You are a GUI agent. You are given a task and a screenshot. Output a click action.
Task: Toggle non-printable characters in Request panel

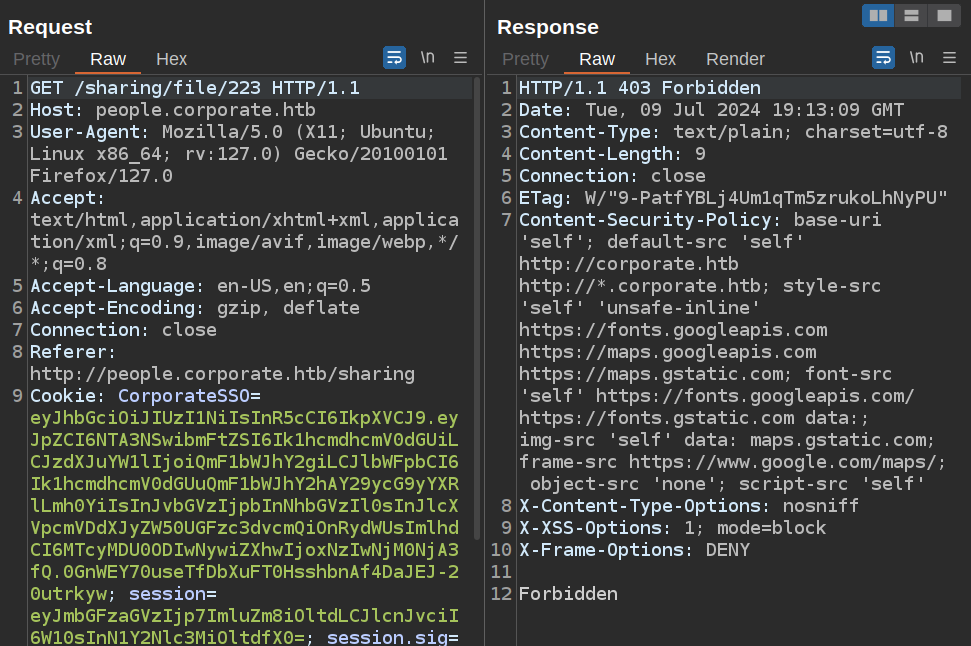pos(428,58)
